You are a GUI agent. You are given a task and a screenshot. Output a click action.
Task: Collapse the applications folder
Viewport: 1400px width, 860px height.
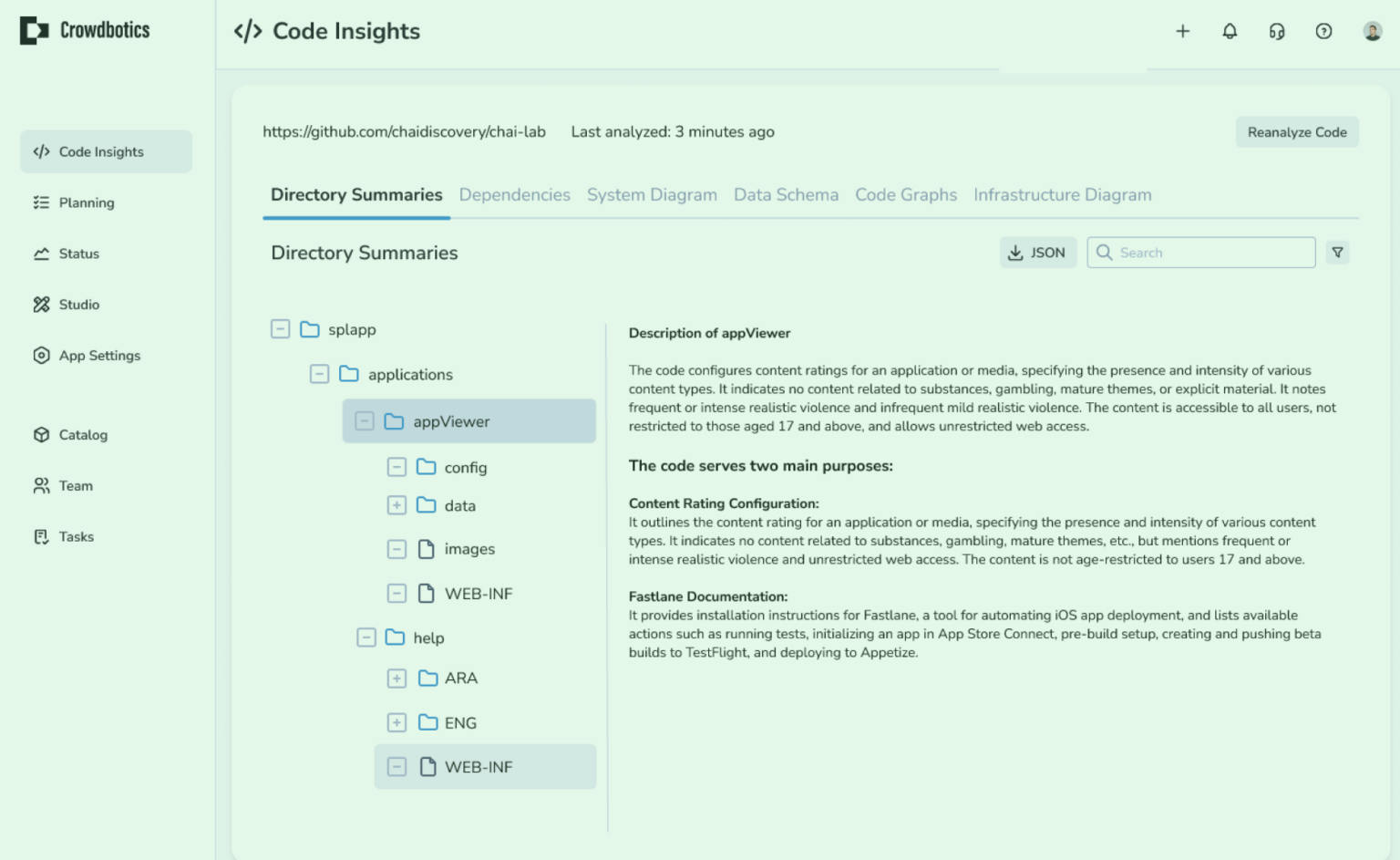pos(319,374)
